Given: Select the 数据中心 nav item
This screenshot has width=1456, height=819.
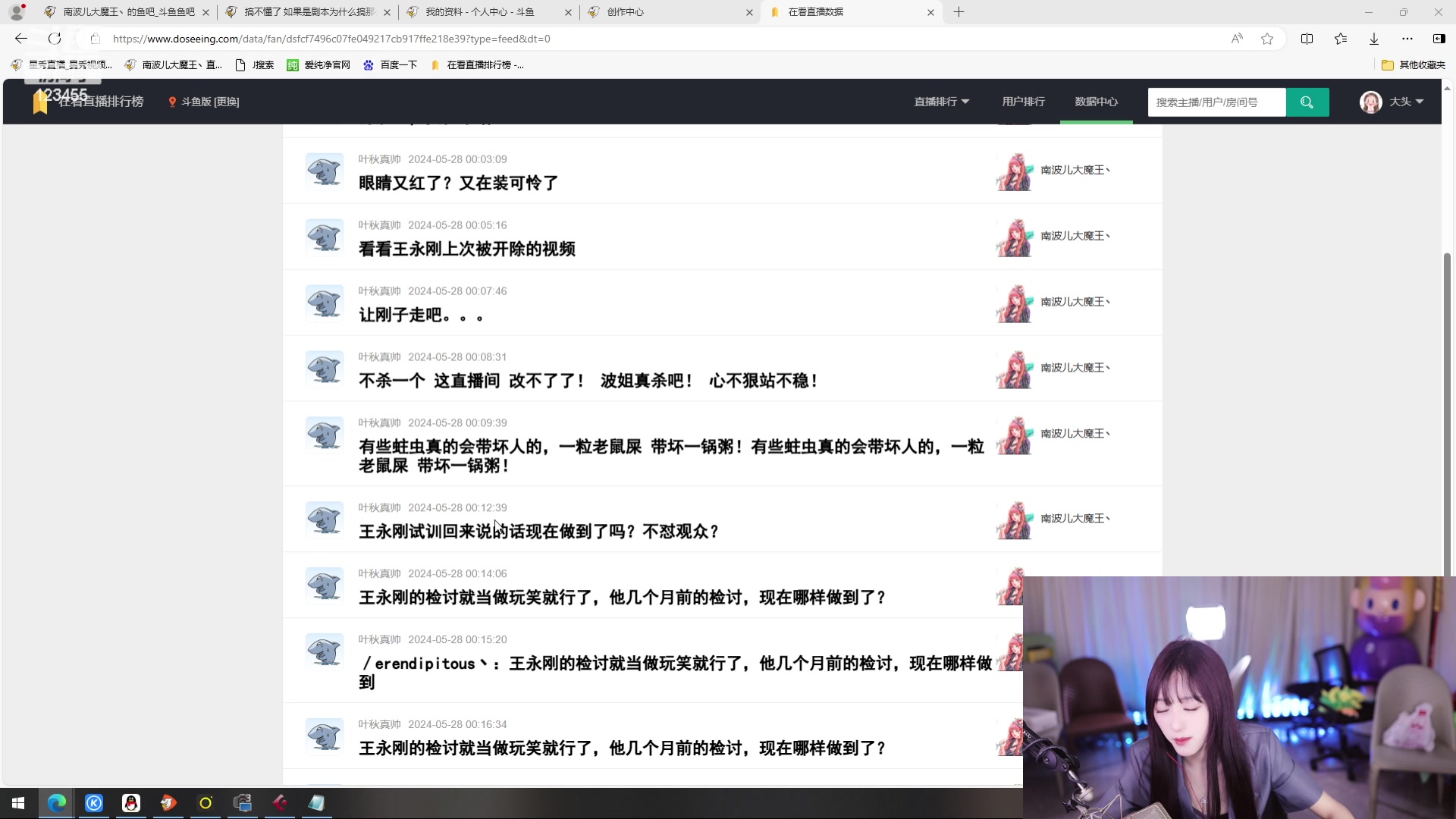Looking at the screenshot, I should click(1096, 102).
